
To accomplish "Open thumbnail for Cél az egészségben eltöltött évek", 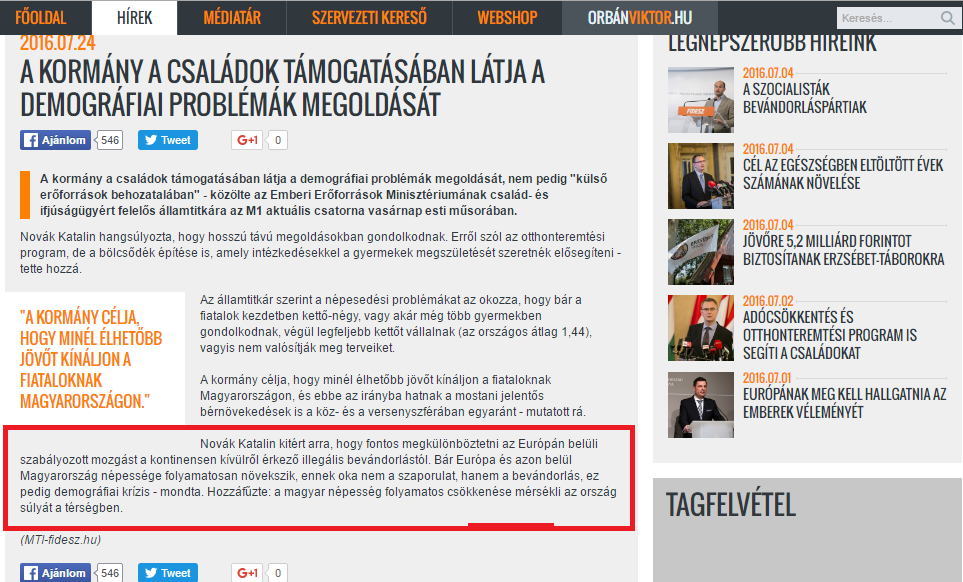I will pyautogui.click(x=701, y=176).
